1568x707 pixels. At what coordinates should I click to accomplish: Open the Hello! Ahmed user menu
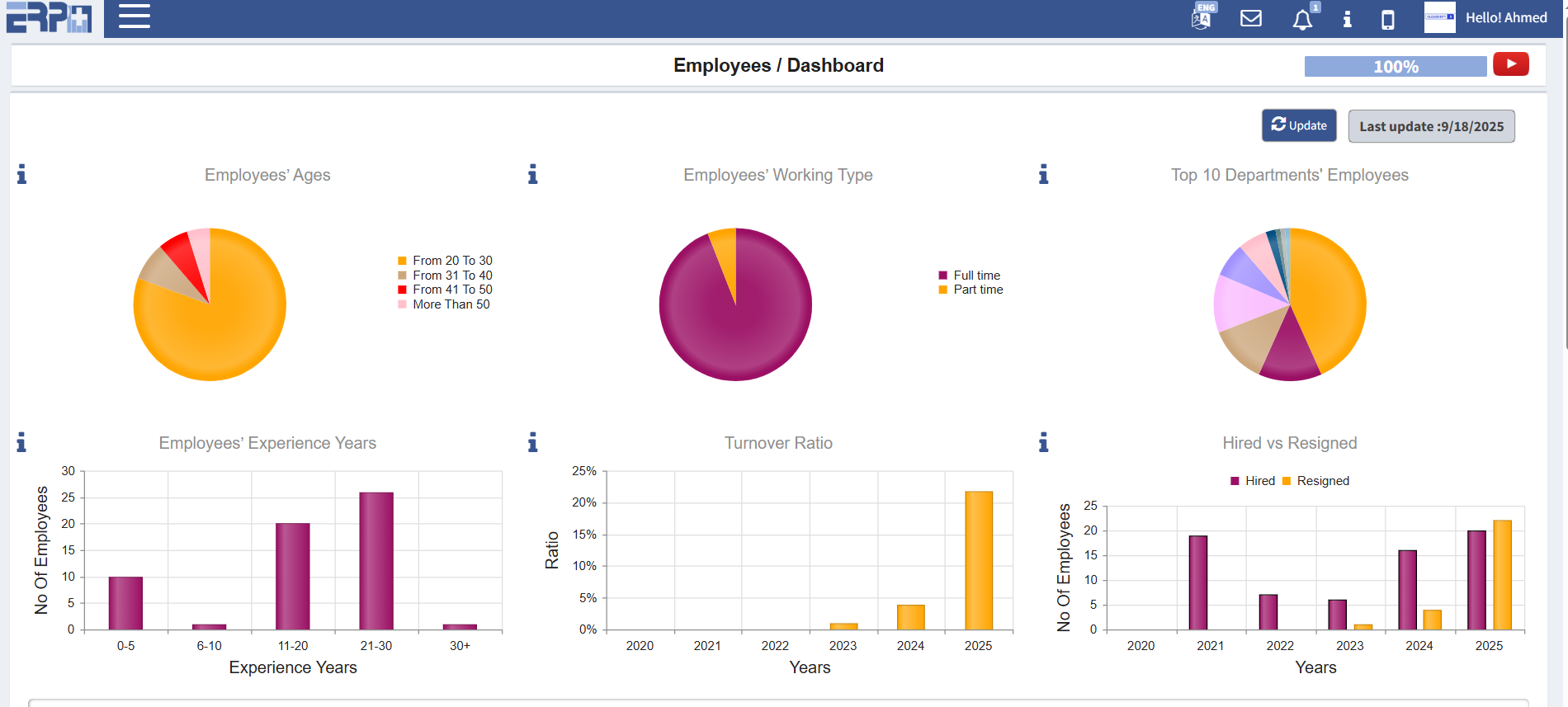(x=1505, y=18)
